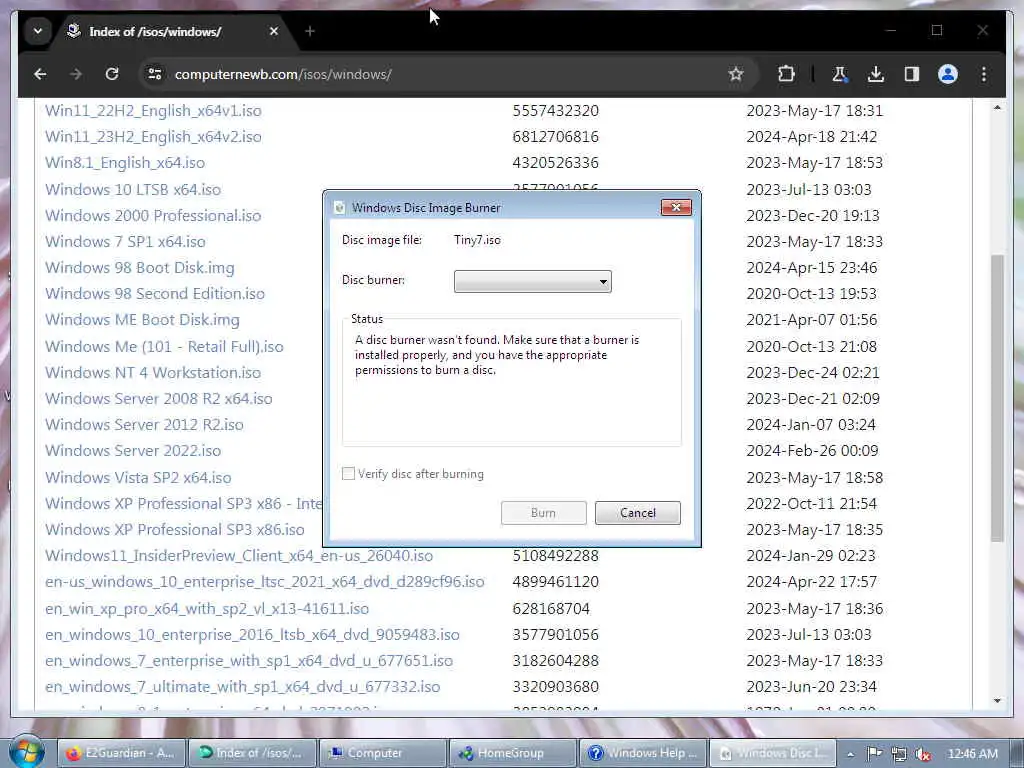Open the Disc burner dropdown

[x=533, y=281]
